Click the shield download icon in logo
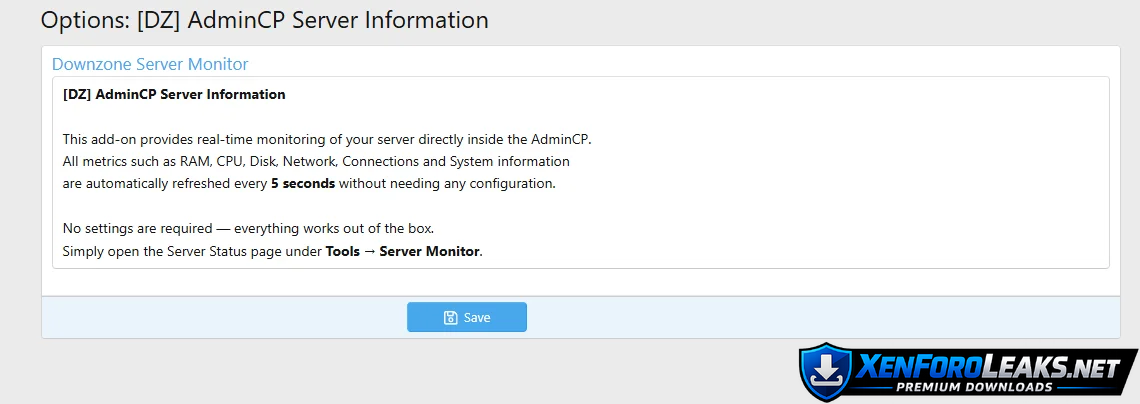This screenshot has height=404, width=1140. click(827, 373)
